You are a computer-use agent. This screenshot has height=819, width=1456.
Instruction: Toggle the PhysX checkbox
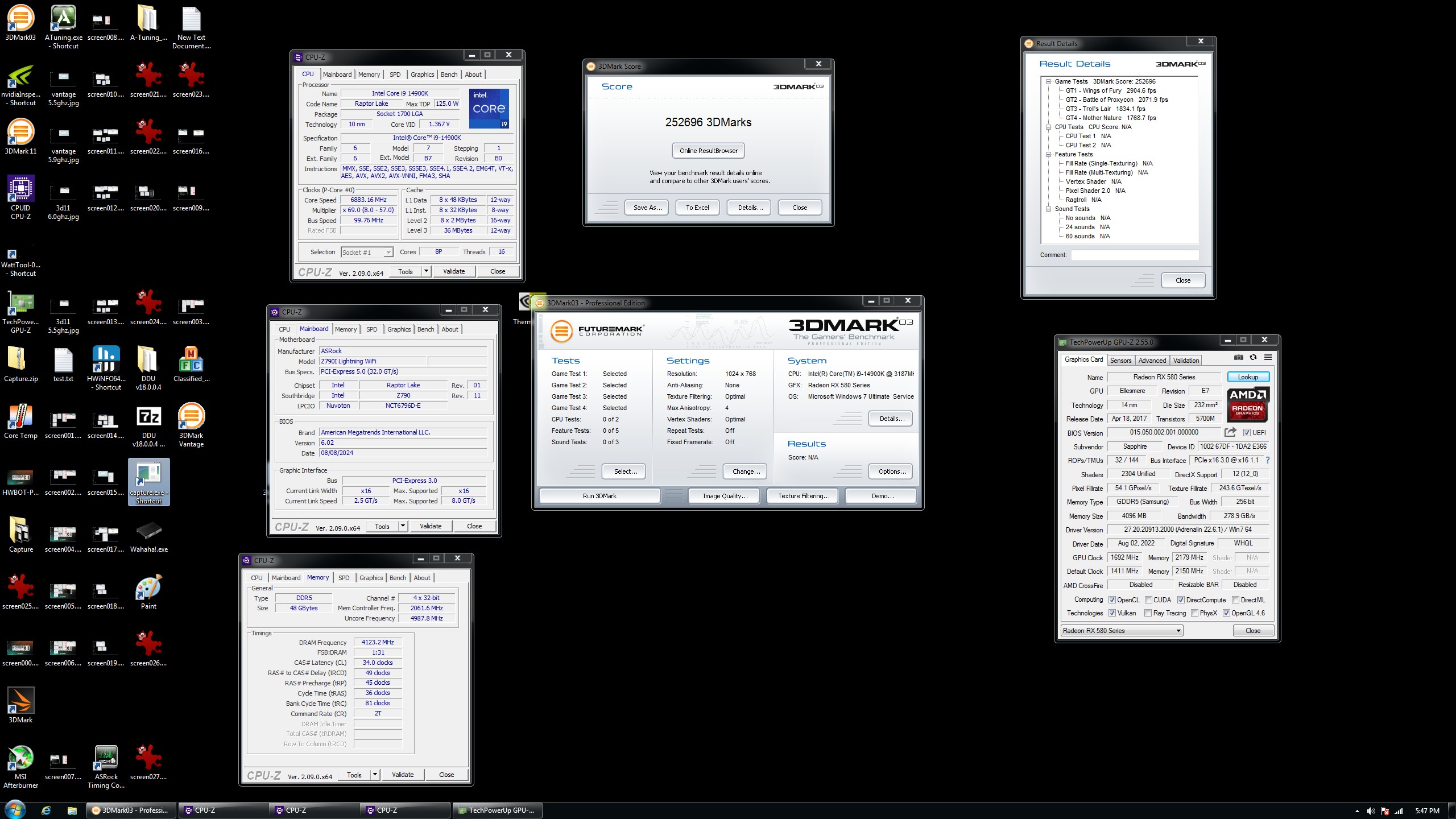coord(1194,613)
